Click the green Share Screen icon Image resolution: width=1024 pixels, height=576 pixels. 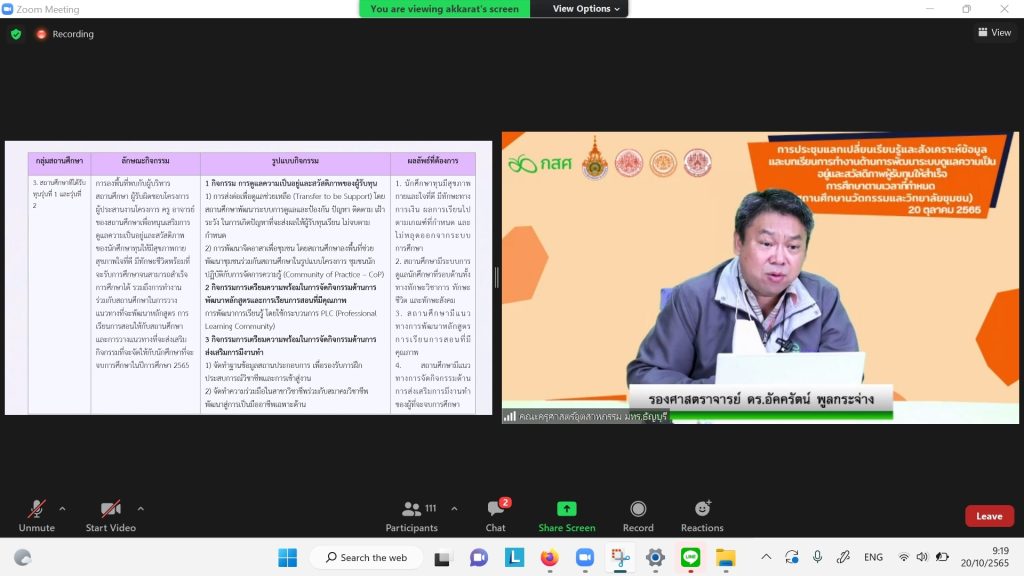click(567, 509)
